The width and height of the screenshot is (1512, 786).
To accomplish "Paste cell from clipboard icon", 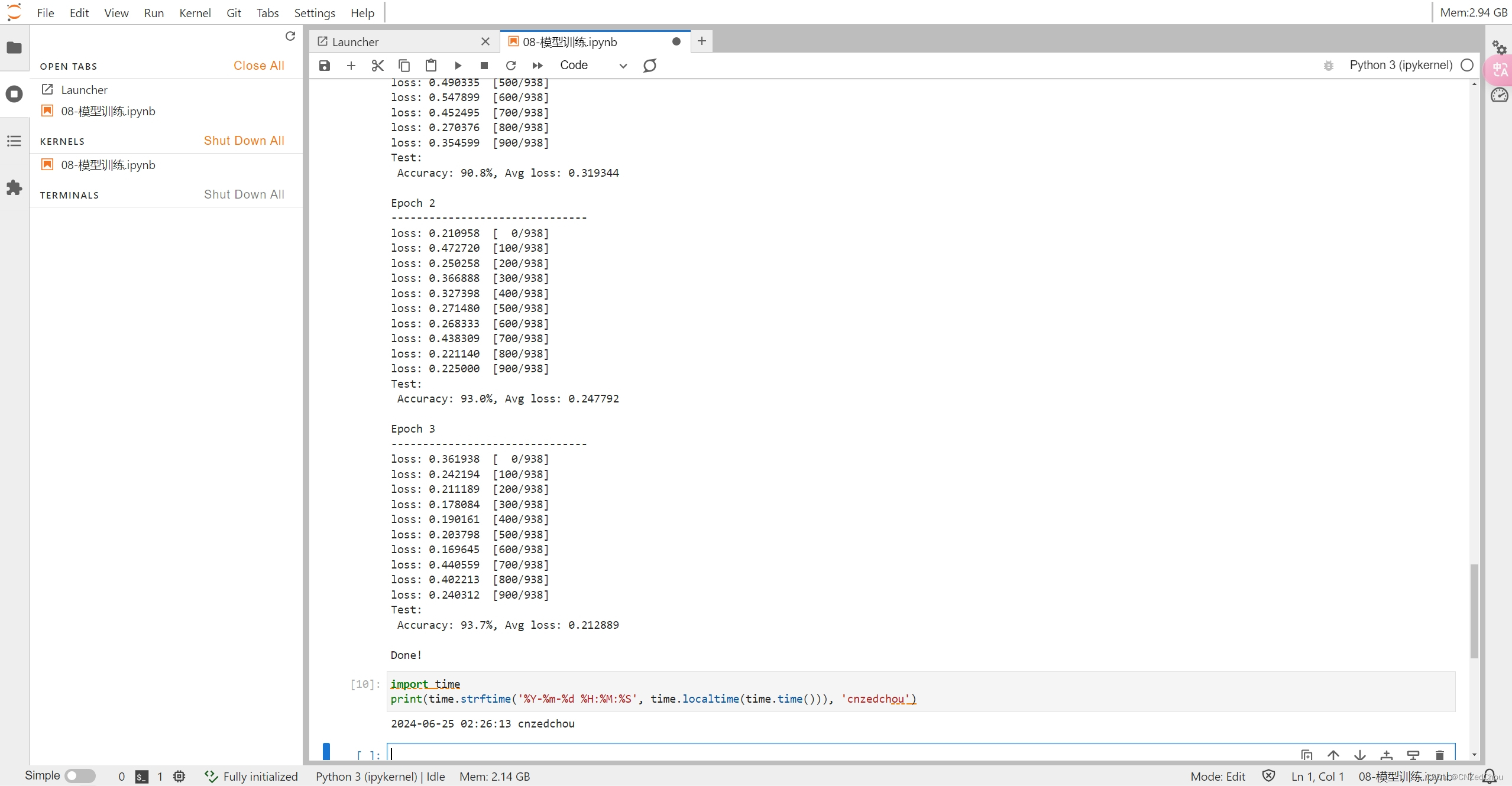I will pos(431,66).
